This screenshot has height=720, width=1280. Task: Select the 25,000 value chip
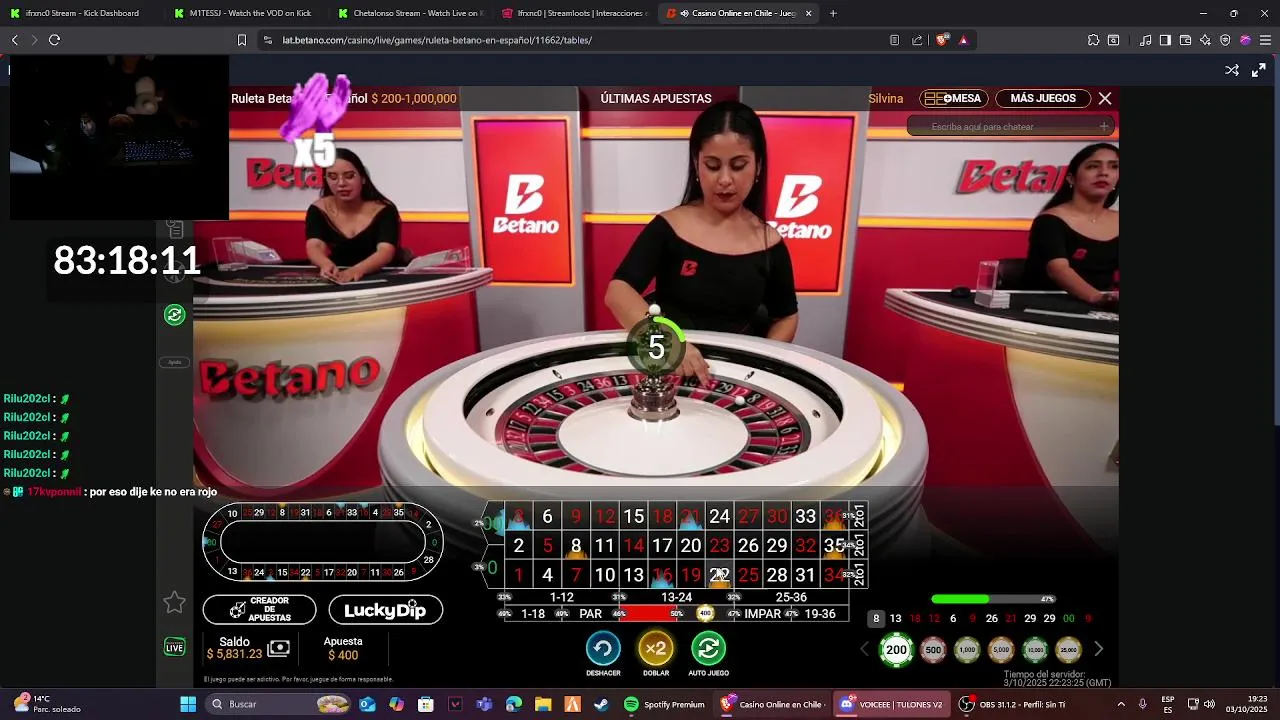[1069, 650]
